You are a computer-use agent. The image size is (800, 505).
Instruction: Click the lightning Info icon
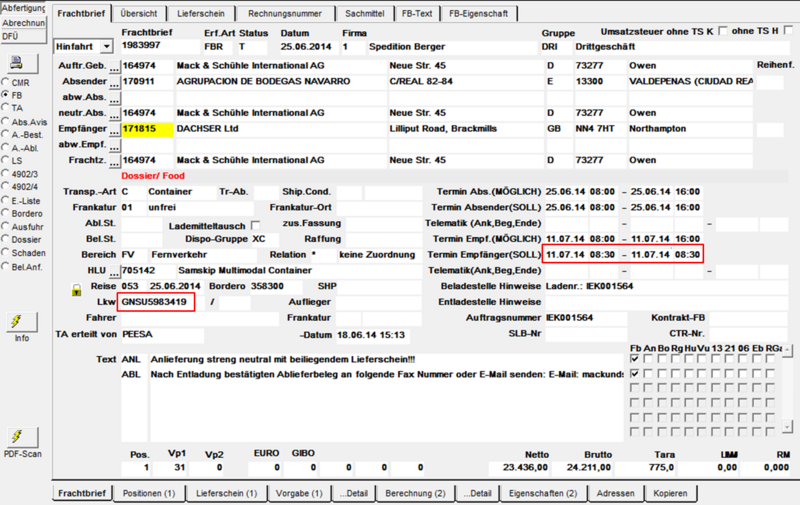point(21,322)
